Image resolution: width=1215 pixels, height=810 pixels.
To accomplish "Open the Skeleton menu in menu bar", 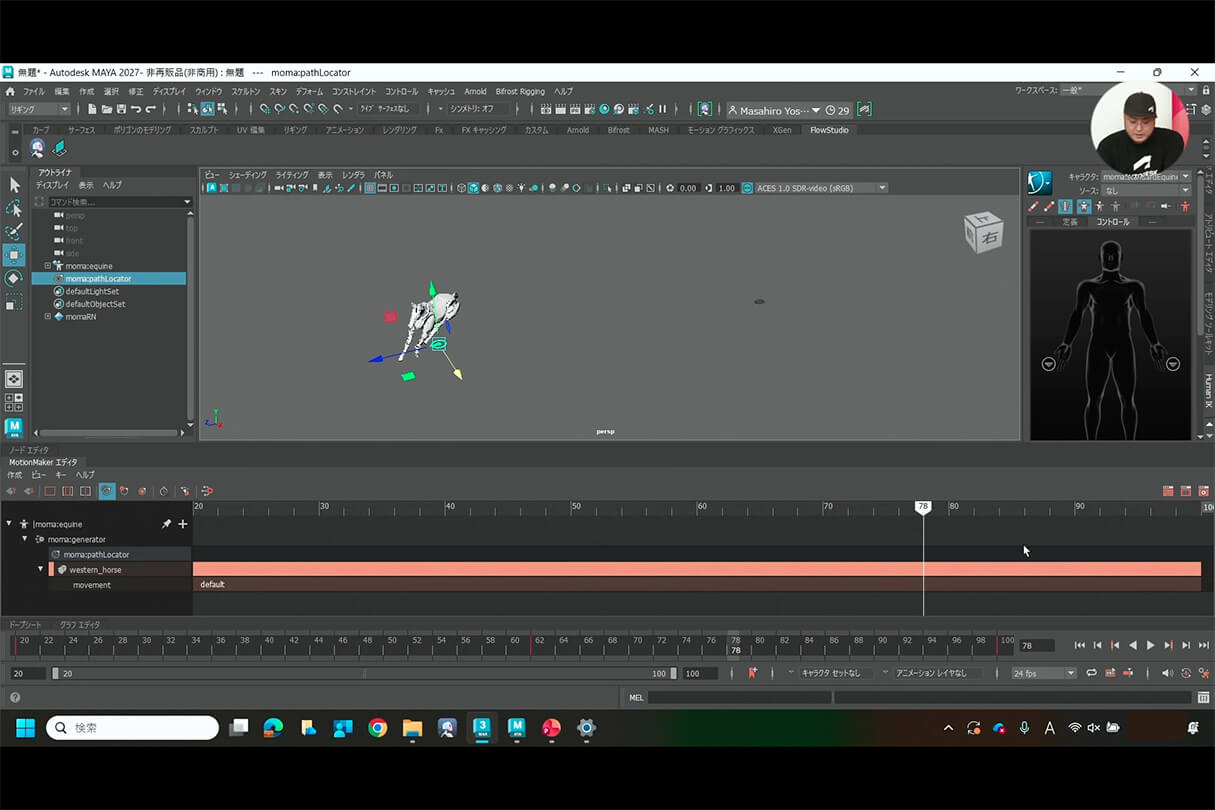I will tap(245, 91).
